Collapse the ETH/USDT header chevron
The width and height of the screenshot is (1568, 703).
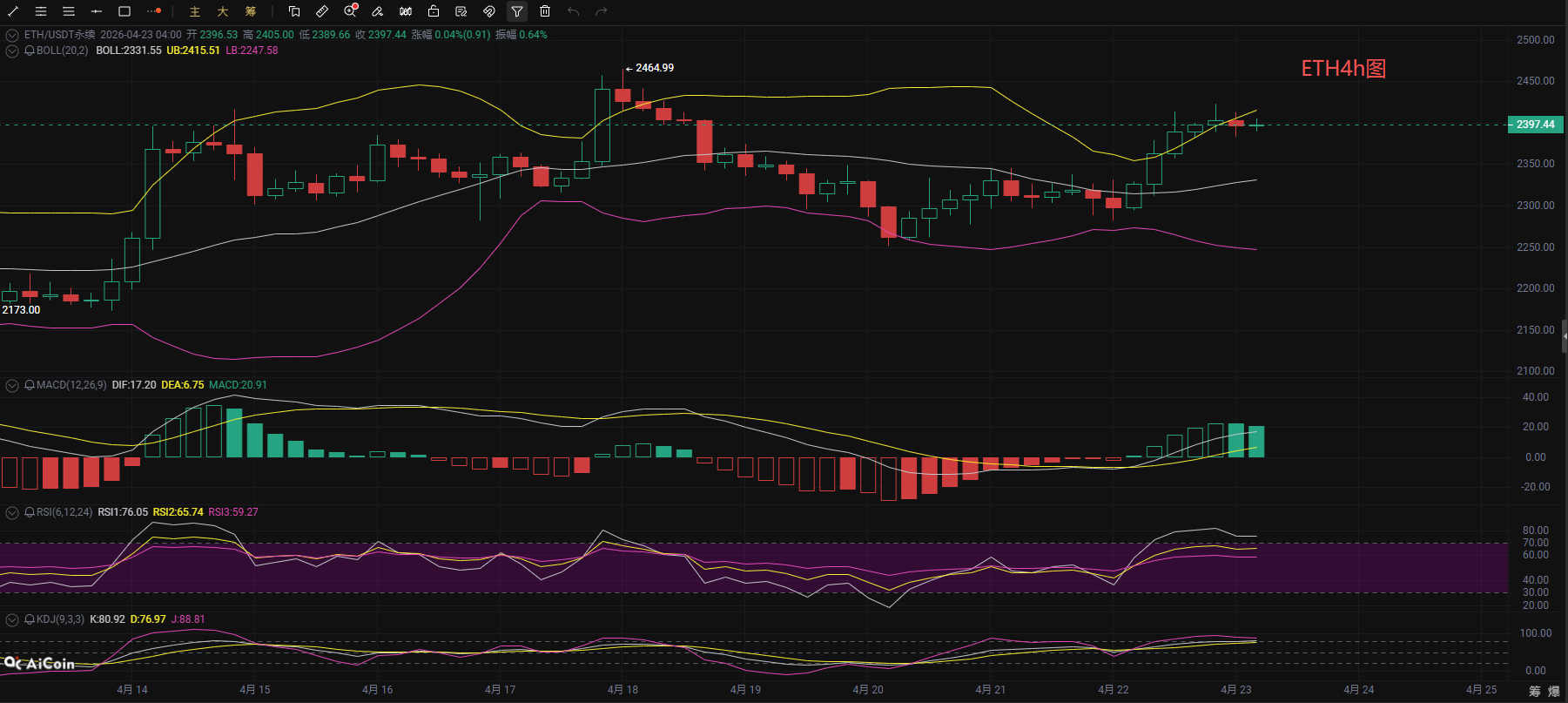click(x=12, y=35)
